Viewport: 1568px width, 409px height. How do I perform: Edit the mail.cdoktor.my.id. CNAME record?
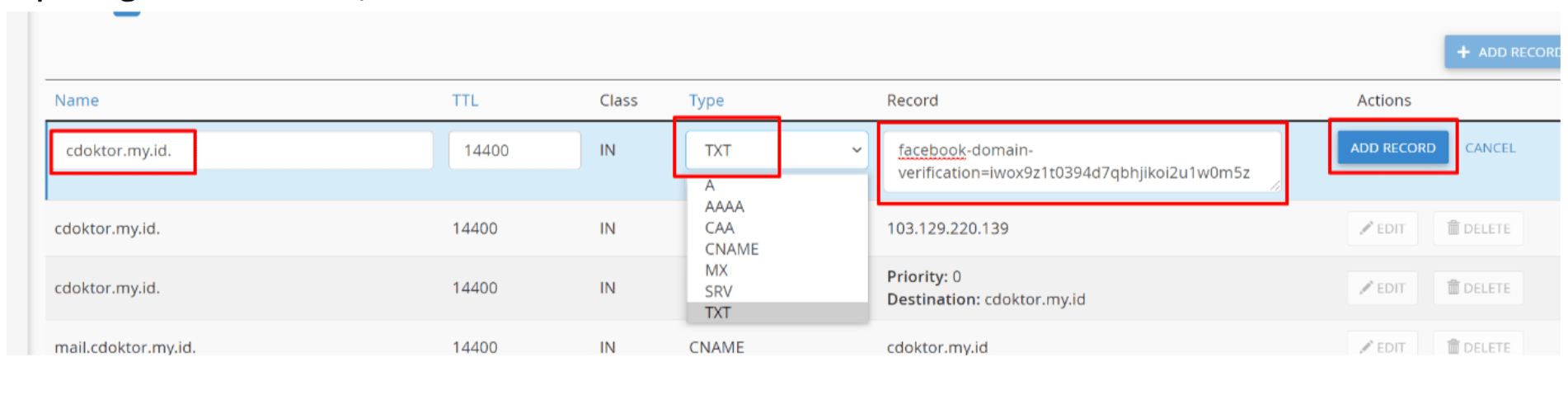click(1383, 345)
